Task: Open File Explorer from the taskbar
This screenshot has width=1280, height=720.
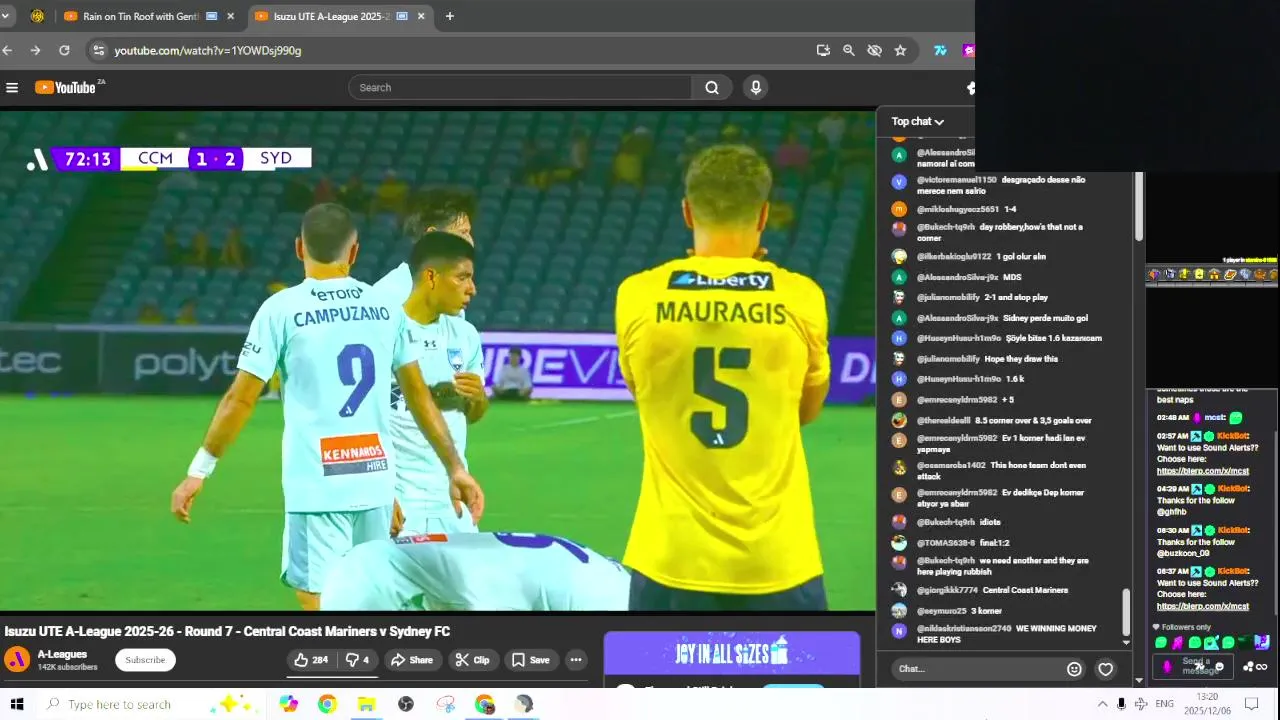Action: (x=366, y=704)
